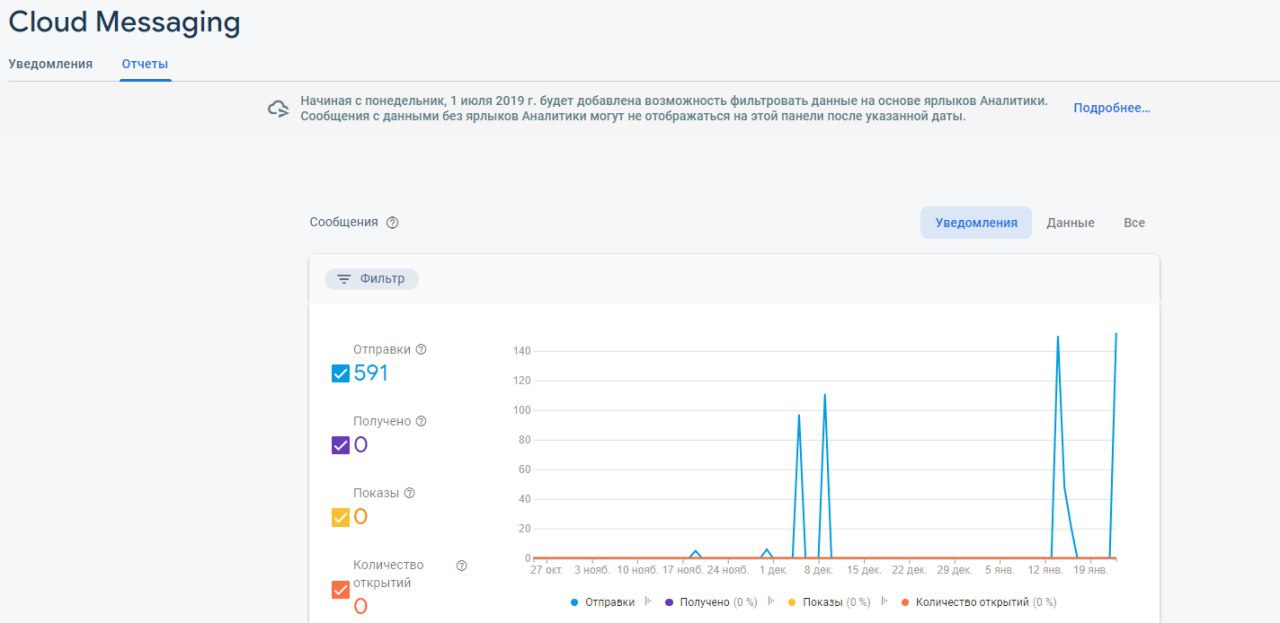The image size is (1280, 623).
Task: Click the cloud sync icon in banner
Action: (x=278, y=108)
